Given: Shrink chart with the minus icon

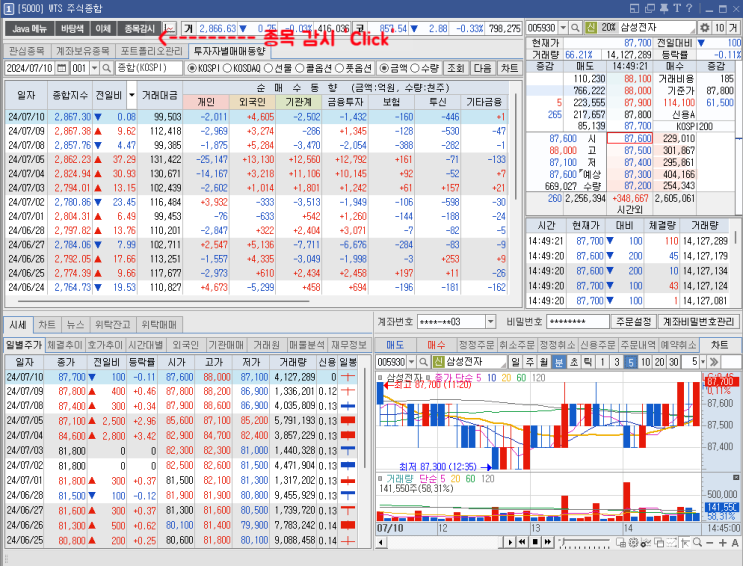Looking at the screenshot, I should pyautogui.click(x=709, y=543).
